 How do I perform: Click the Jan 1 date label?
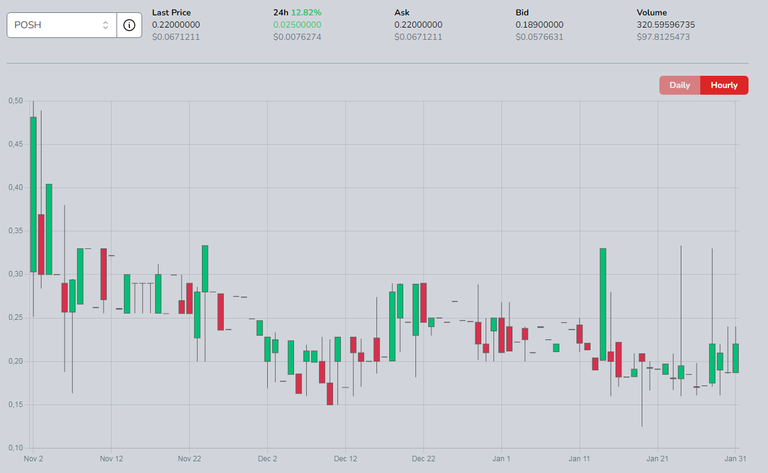tap(501, 459)
